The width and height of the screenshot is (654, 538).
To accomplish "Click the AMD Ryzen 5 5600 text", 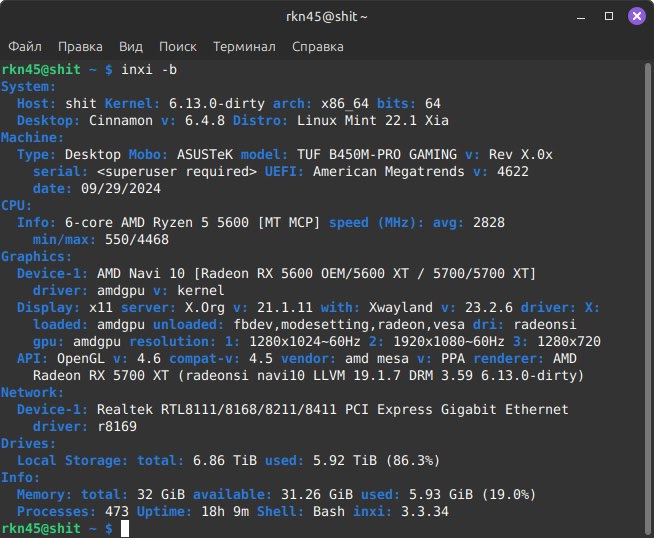I will (185, 222).
